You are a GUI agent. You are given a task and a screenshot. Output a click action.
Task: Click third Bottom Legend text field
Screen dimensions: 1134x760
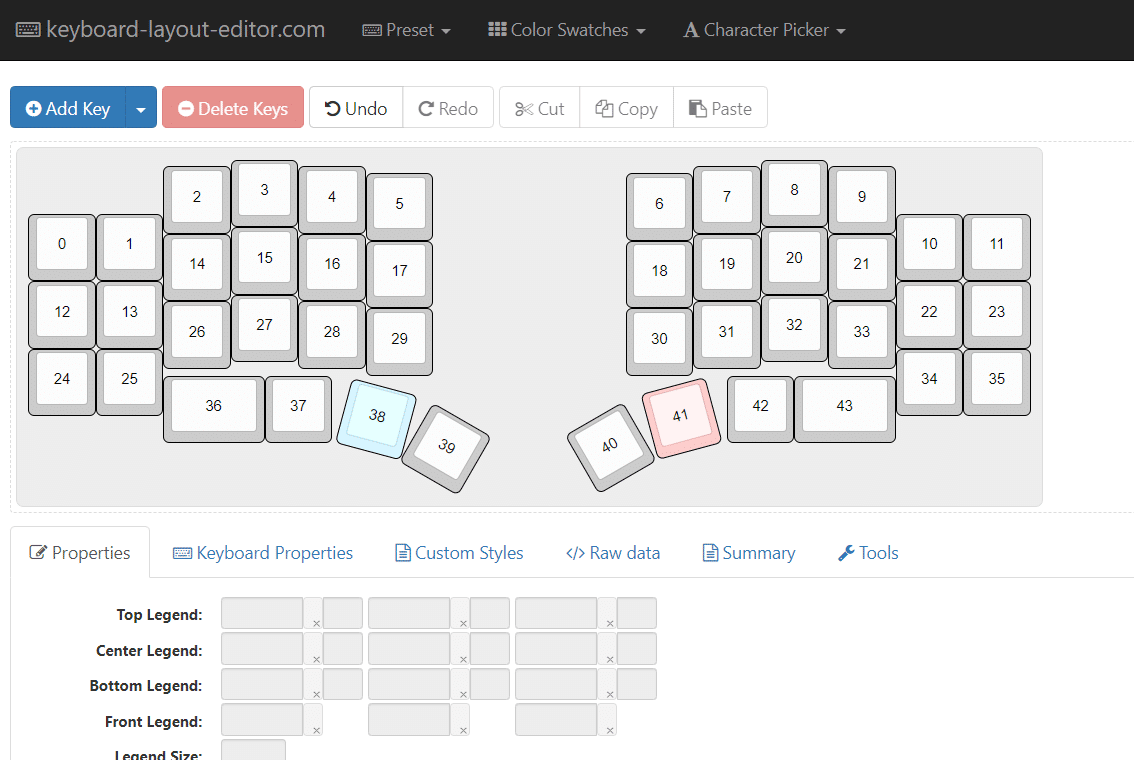tap(556, 684)
